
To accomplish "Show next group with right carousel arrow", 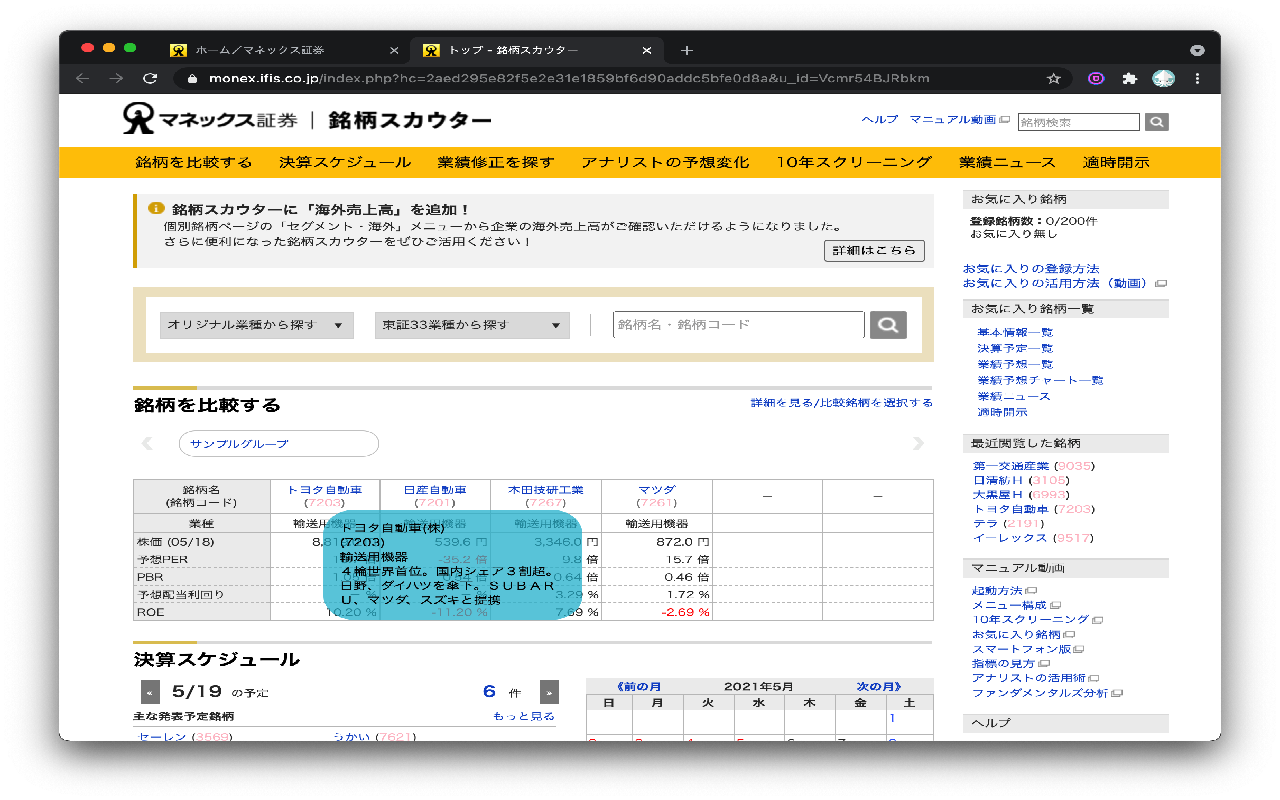I will [918, 443].
